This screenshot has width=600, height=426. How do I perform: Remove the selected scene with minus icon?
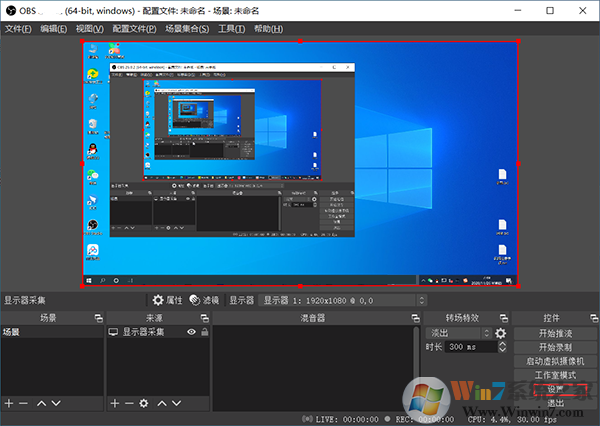pos(23,403)
